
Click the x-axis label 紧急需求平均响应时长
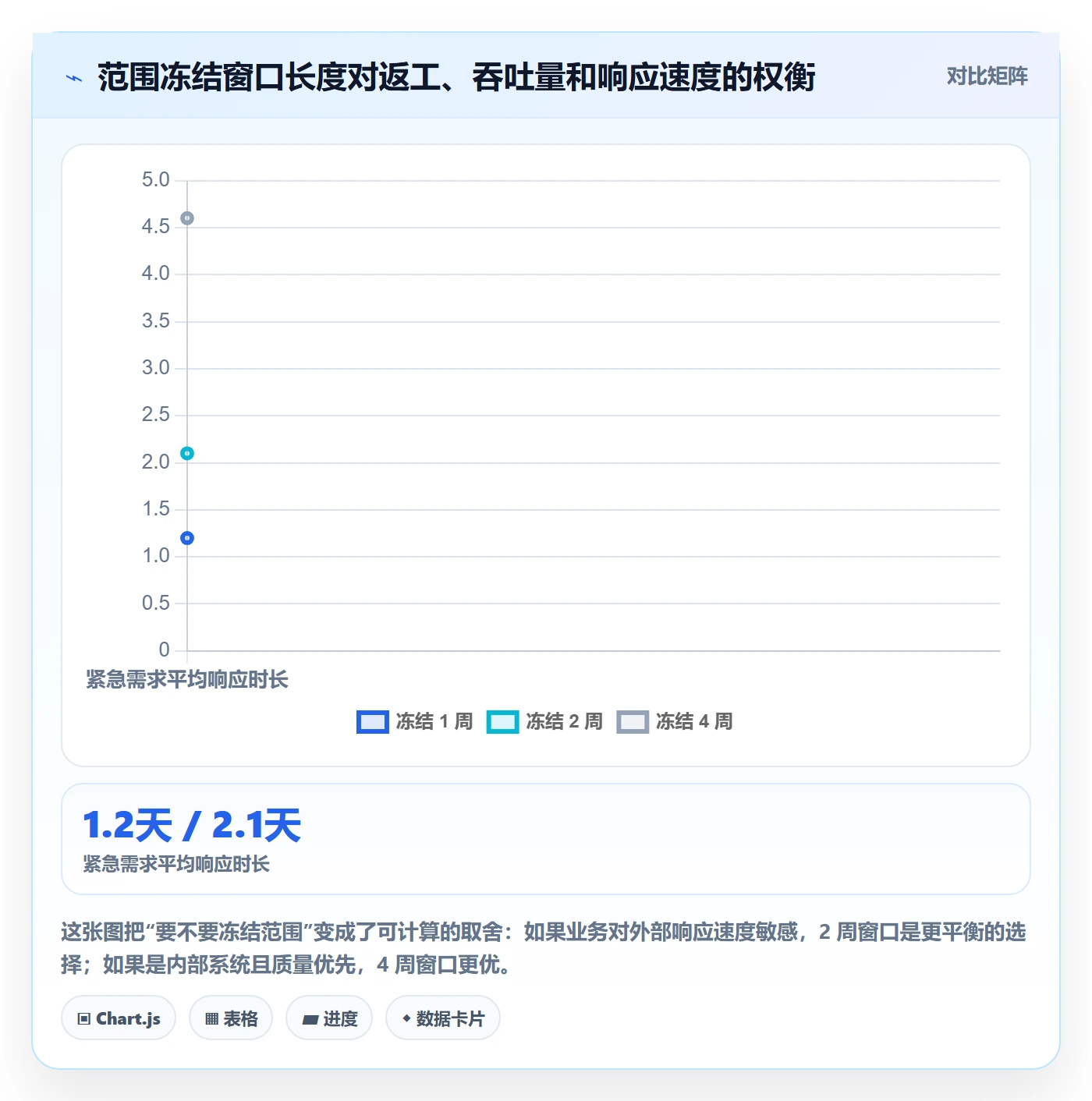(187, 680)
